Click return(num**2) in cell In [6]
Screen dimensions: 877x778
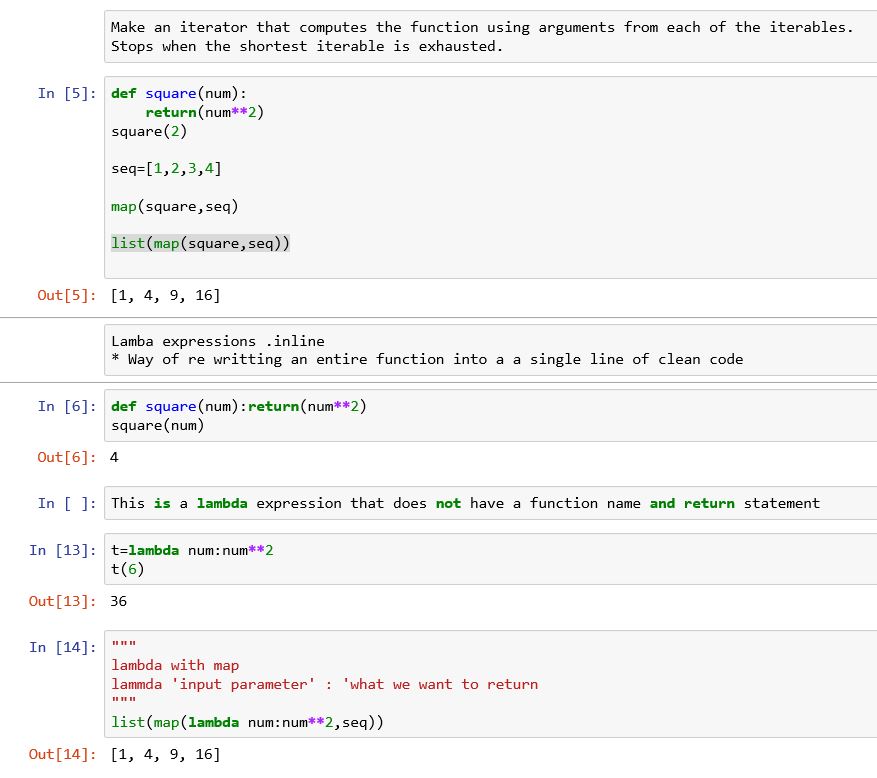pyautogui.click(x=290, y=406)
